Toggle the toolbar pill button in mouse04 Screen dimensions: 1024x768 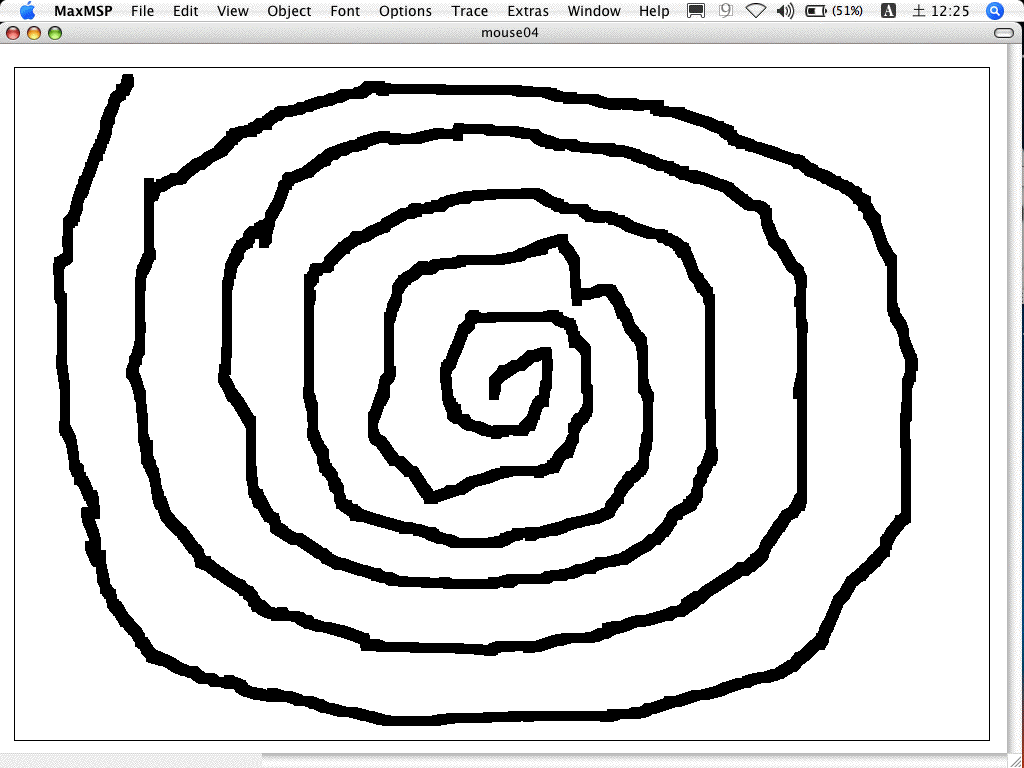click(x=1004, y=33)
